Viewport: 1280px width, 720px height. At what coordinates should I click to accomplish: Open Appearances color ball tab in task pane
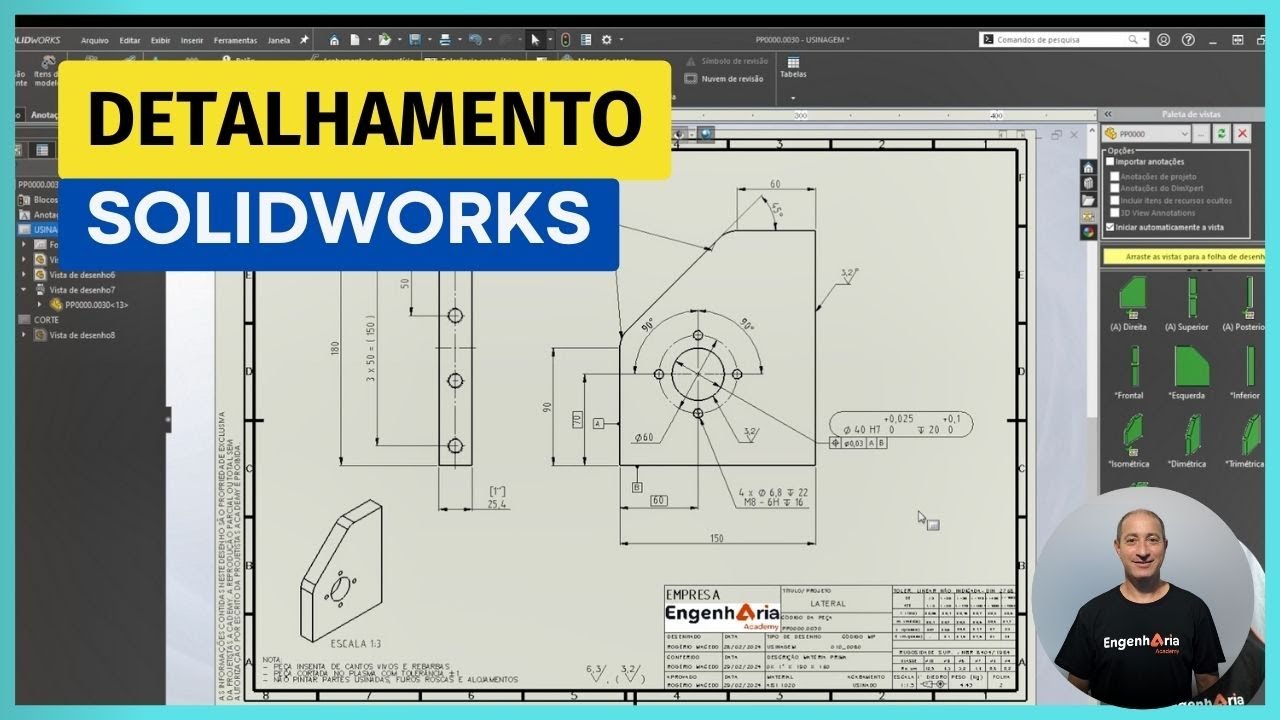click(x=1088, y=231)
